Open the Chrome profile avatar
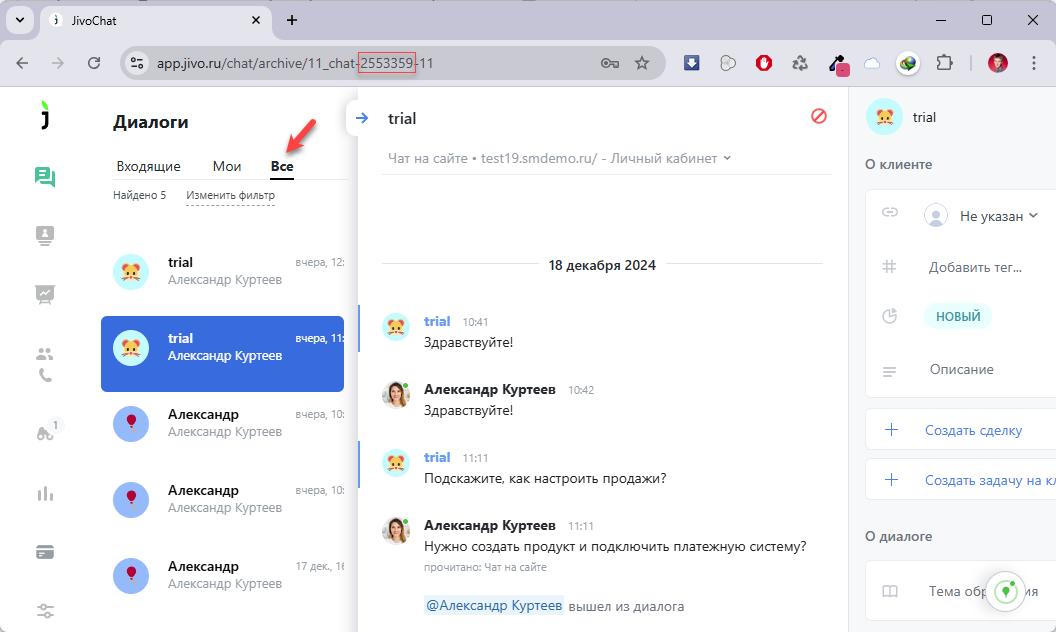The width and height of the screenshot is (1056, 632). pyautogui.click(x=997, y=63)
